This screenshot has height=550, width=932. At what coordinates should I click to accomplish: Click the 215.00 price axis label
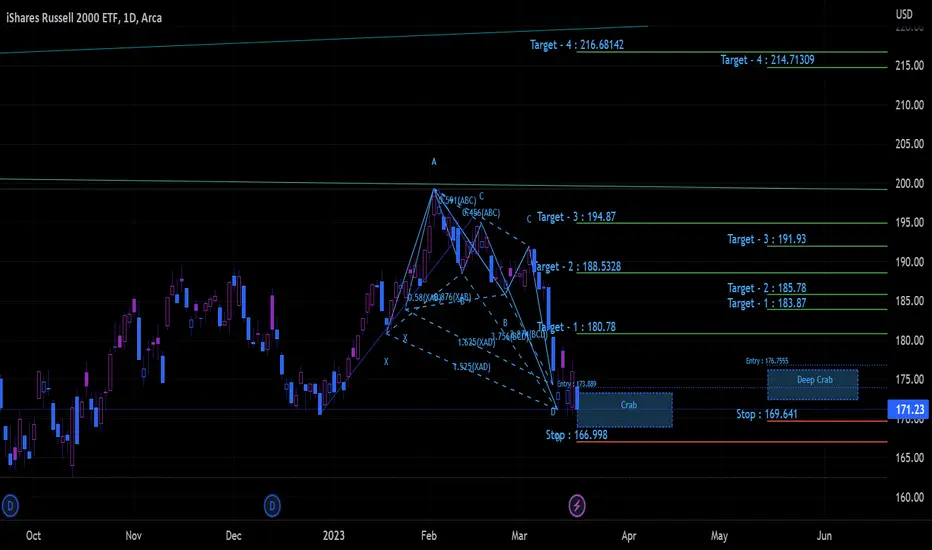(909, 65)
